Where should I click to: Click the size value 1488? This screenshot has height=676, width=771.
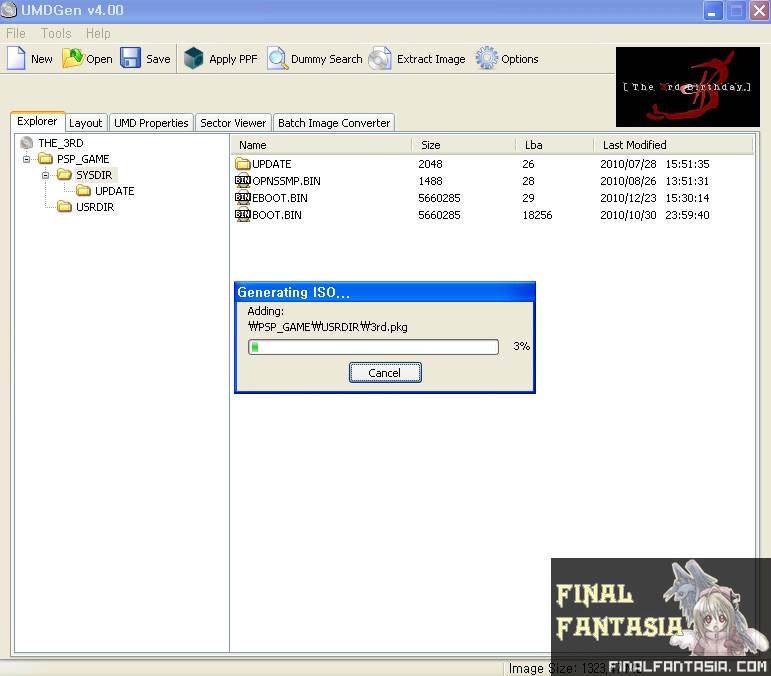(430, 181)
